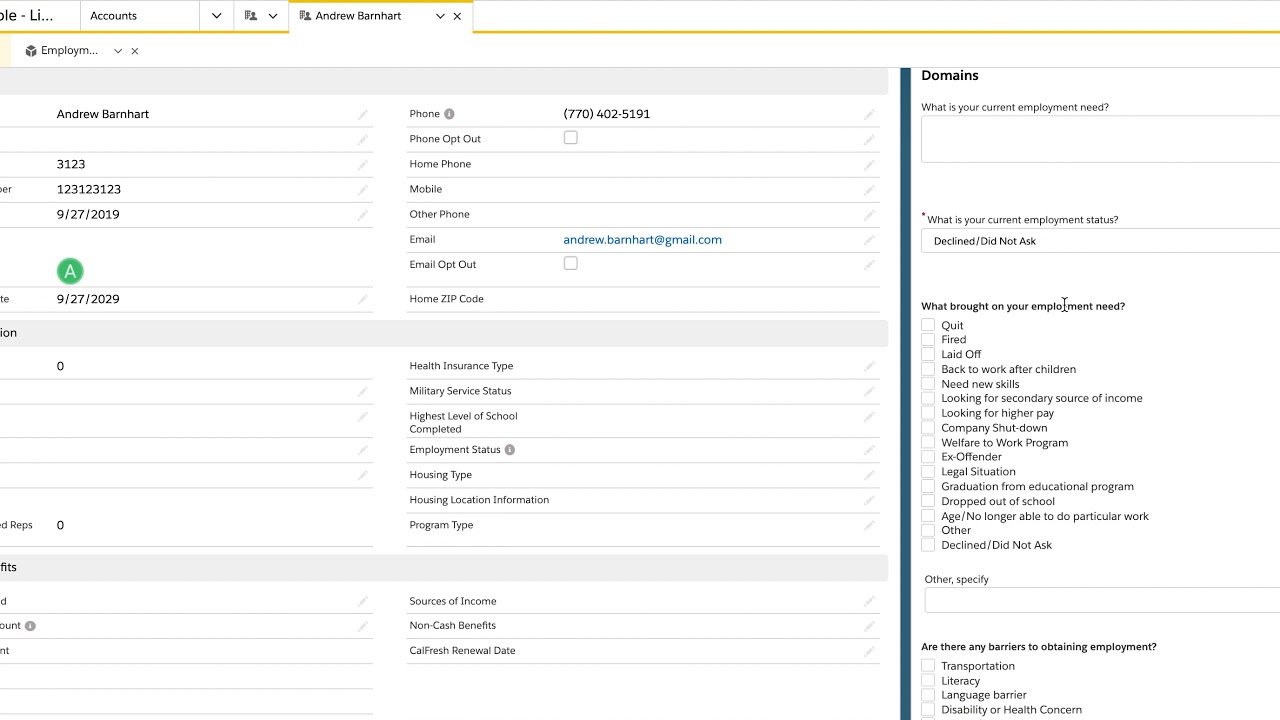Toggle the Email Opt Out checkbox
1280x720 pixels.
(x=570, y=263)
